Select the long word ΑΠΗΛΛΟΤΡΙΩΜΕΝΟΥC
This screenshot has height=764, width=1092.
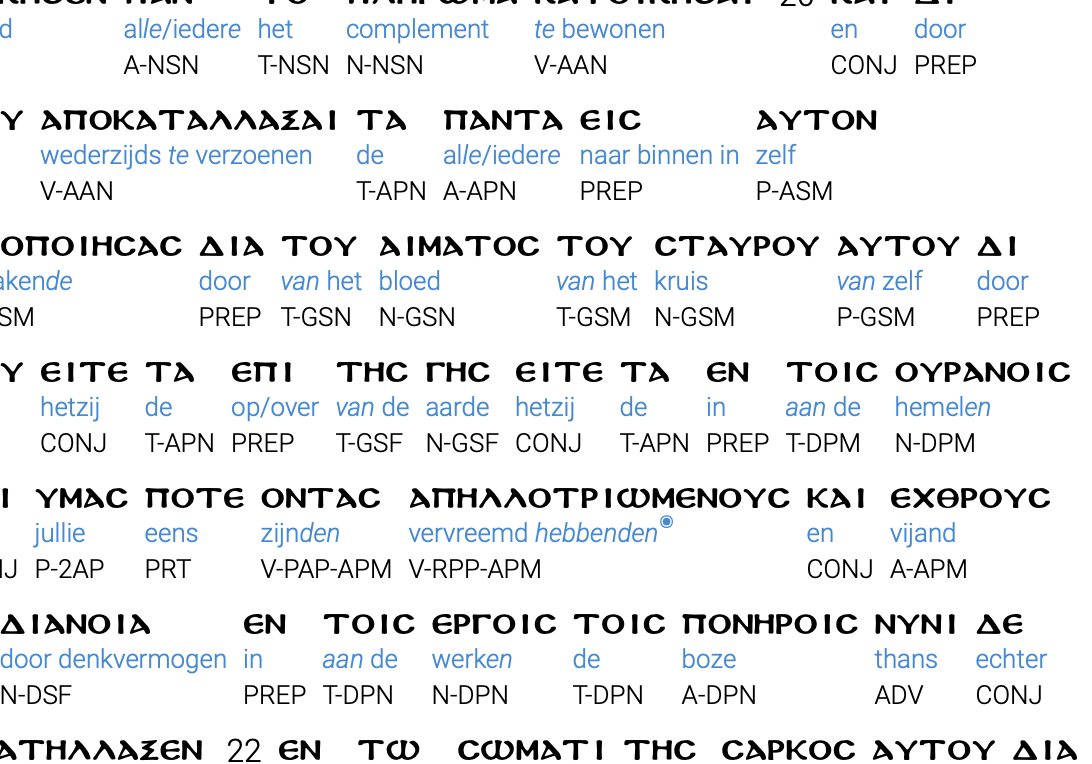click(600, 499)
